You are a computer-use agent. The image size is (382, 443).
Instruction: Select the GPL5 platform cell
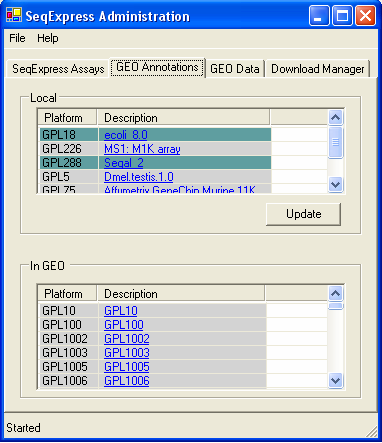click(69, 177)
